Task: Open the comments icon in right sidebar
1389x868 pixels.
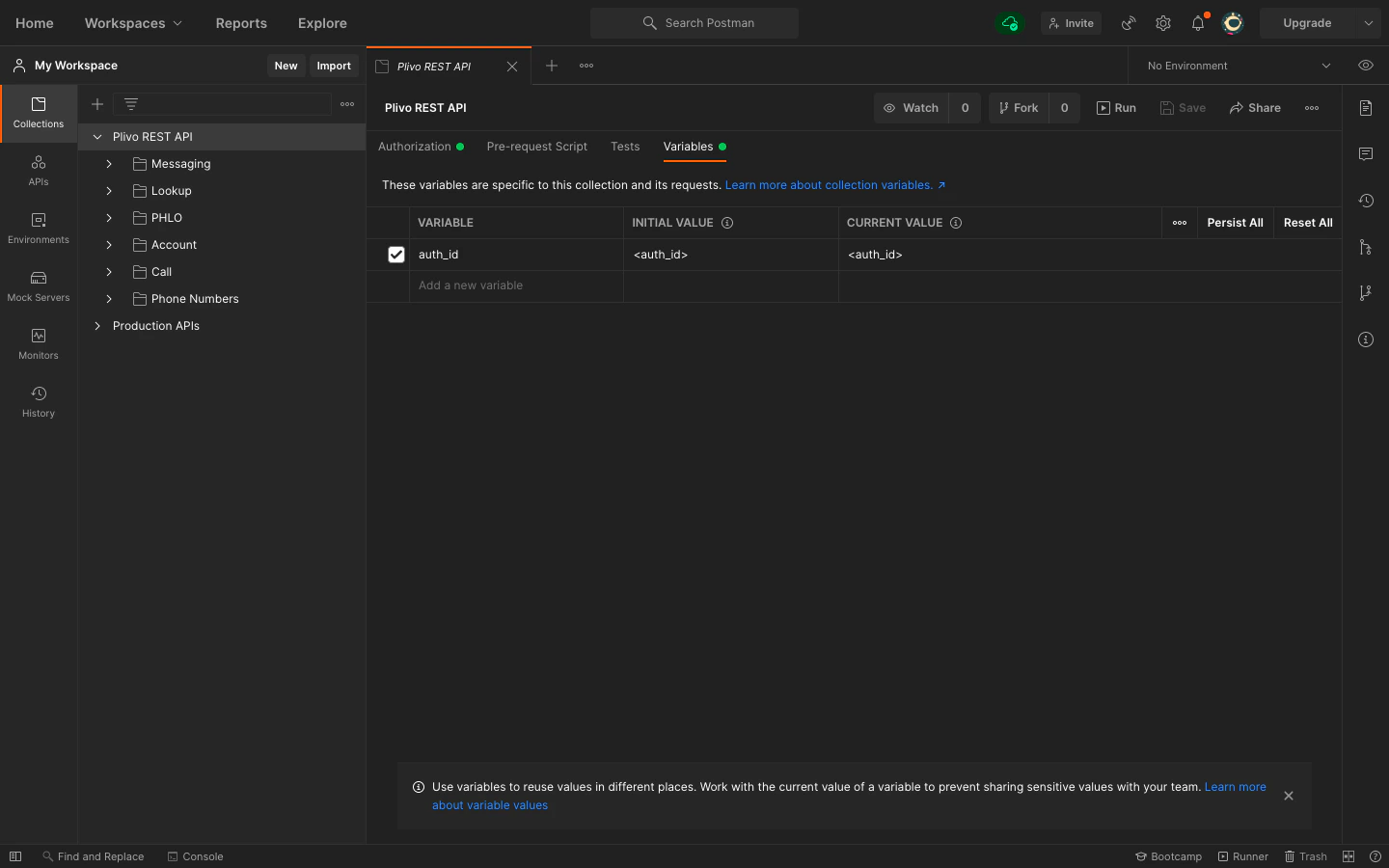Action: point(1366,154)
